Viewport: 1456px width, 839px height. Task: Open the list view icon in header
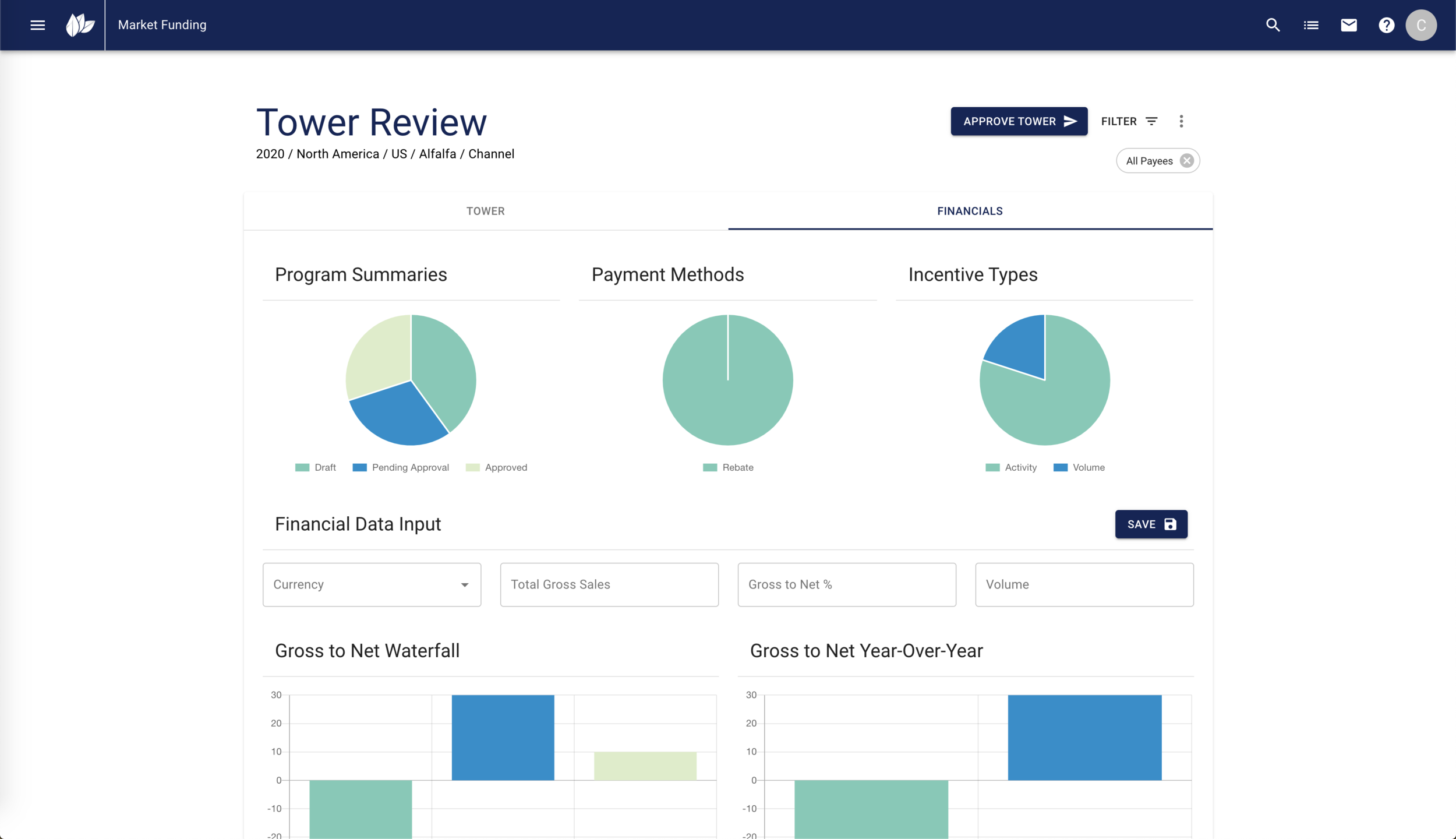pyautogui.click(x=1311, y=25)
